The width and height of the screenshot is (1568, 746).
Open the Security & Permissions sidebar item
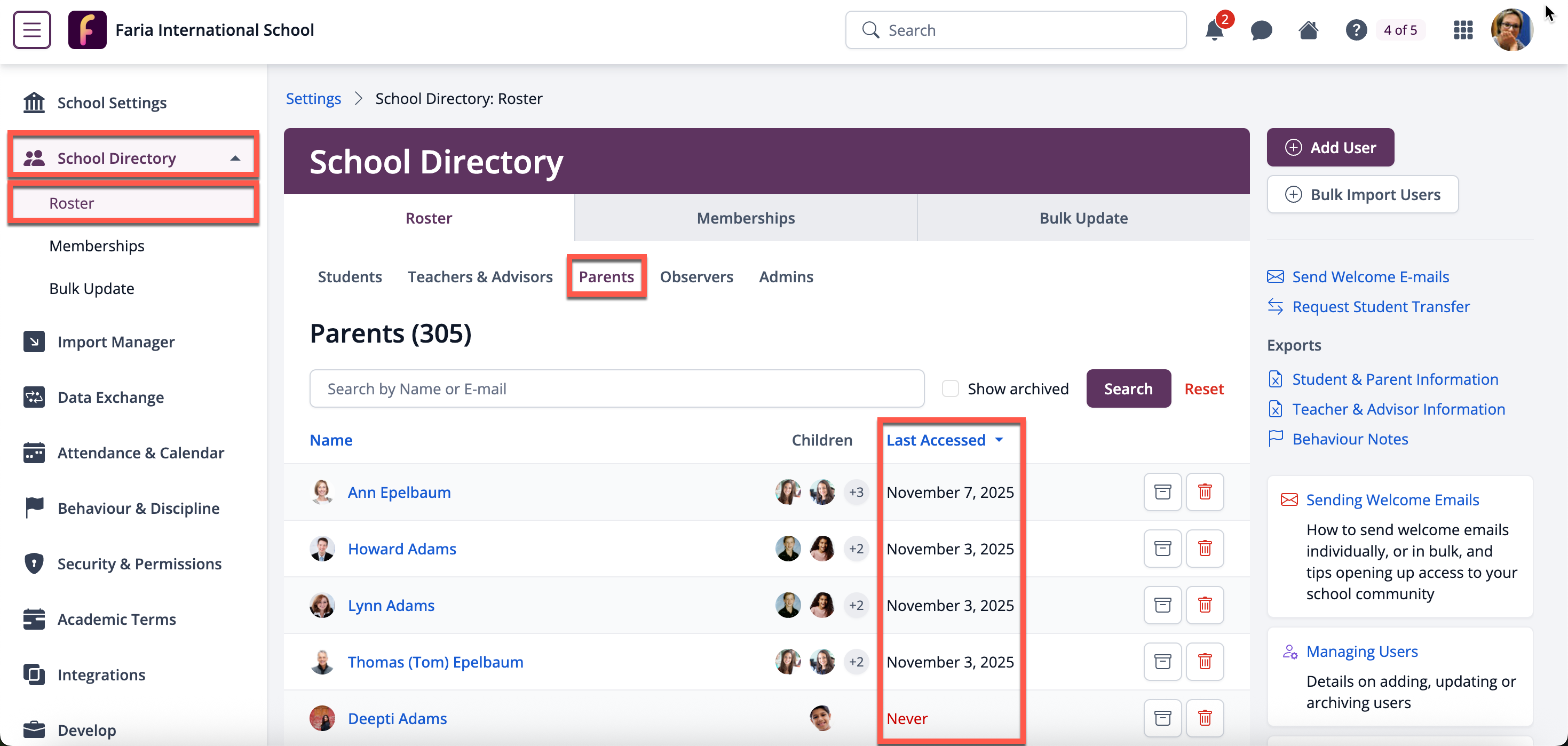click(139, 564)
